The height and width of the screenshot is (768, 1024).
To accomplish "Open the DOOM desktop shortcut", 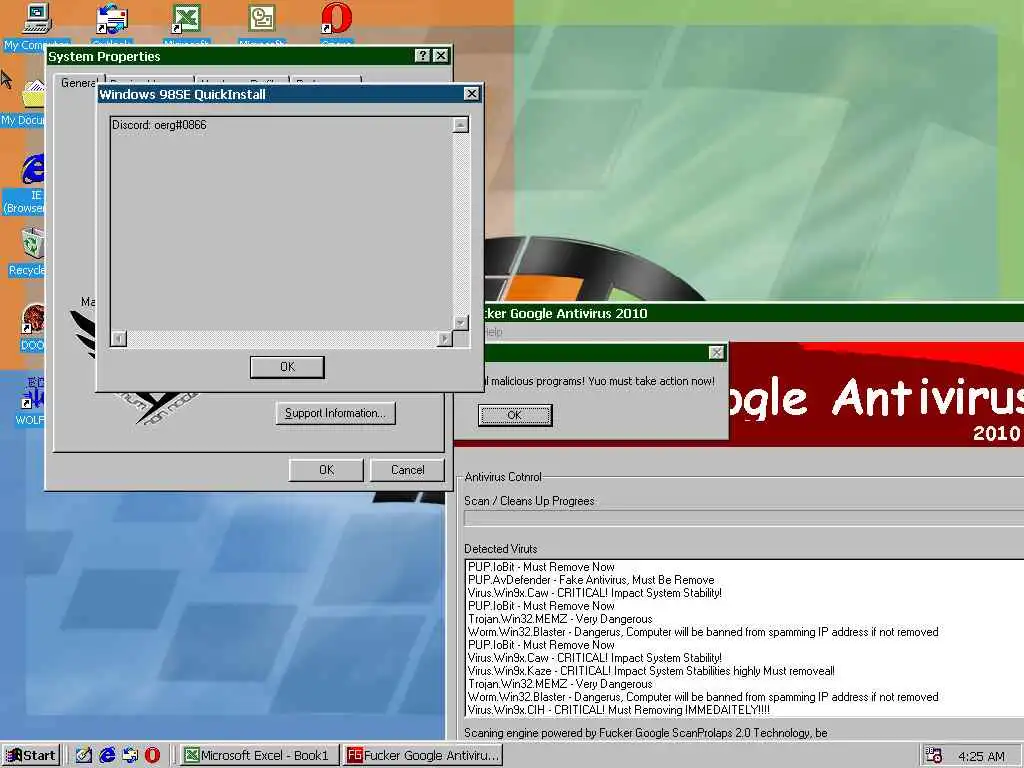I will (33, 319).
